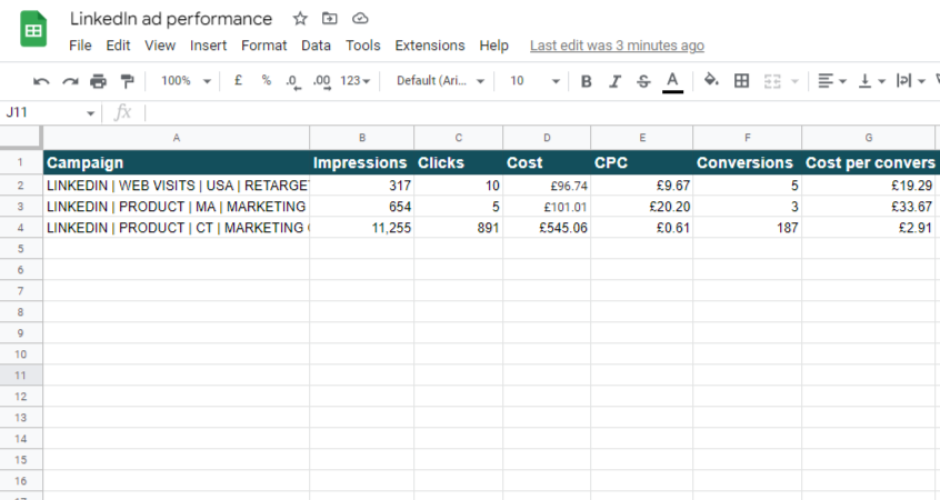Toggle strikethrough formatting
The image size is (940, 500).
pyautogui.click(x=643, y=81)
